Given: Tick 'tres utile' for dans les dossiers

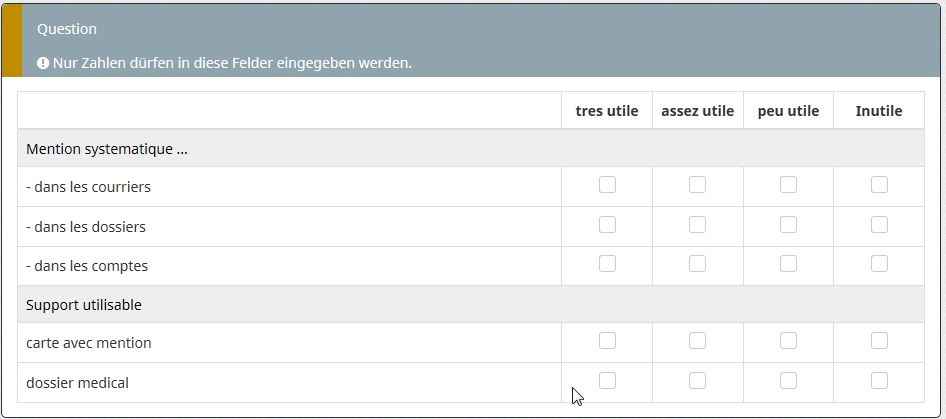Looking at the screenshot, I should (x=607, y=225).
